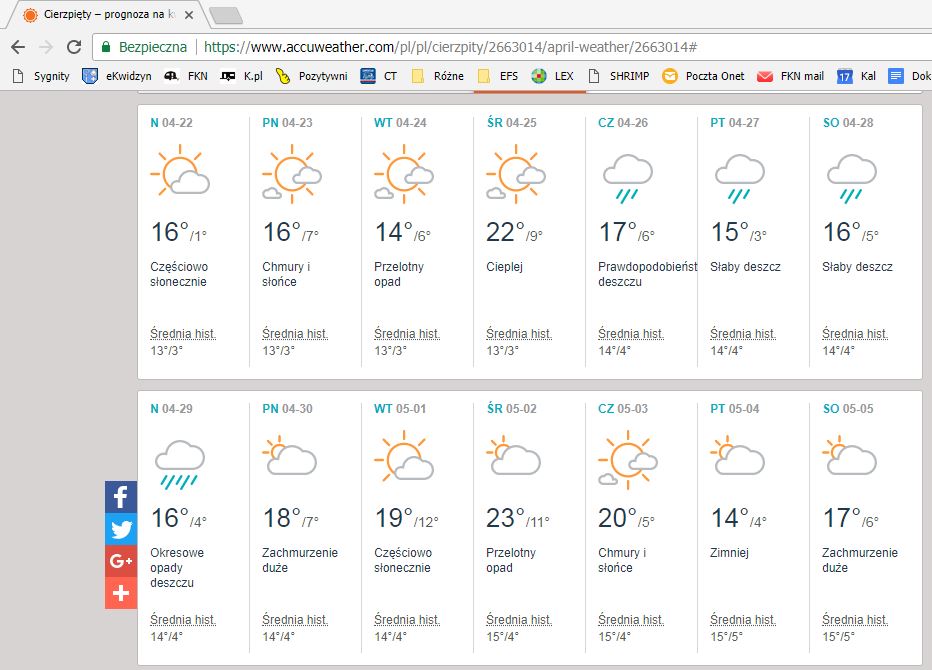
Task: Open the eKwidzyn bookmark
Action: pos(116,76)
